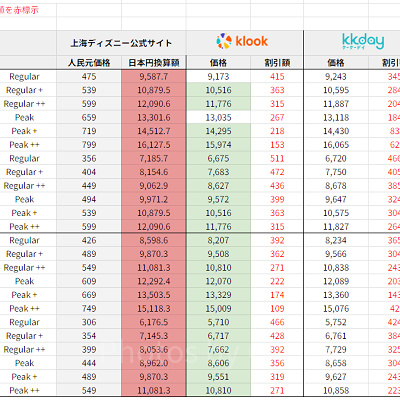
Task: Click the klook price 13,035
Action: [x=218, y=118]
